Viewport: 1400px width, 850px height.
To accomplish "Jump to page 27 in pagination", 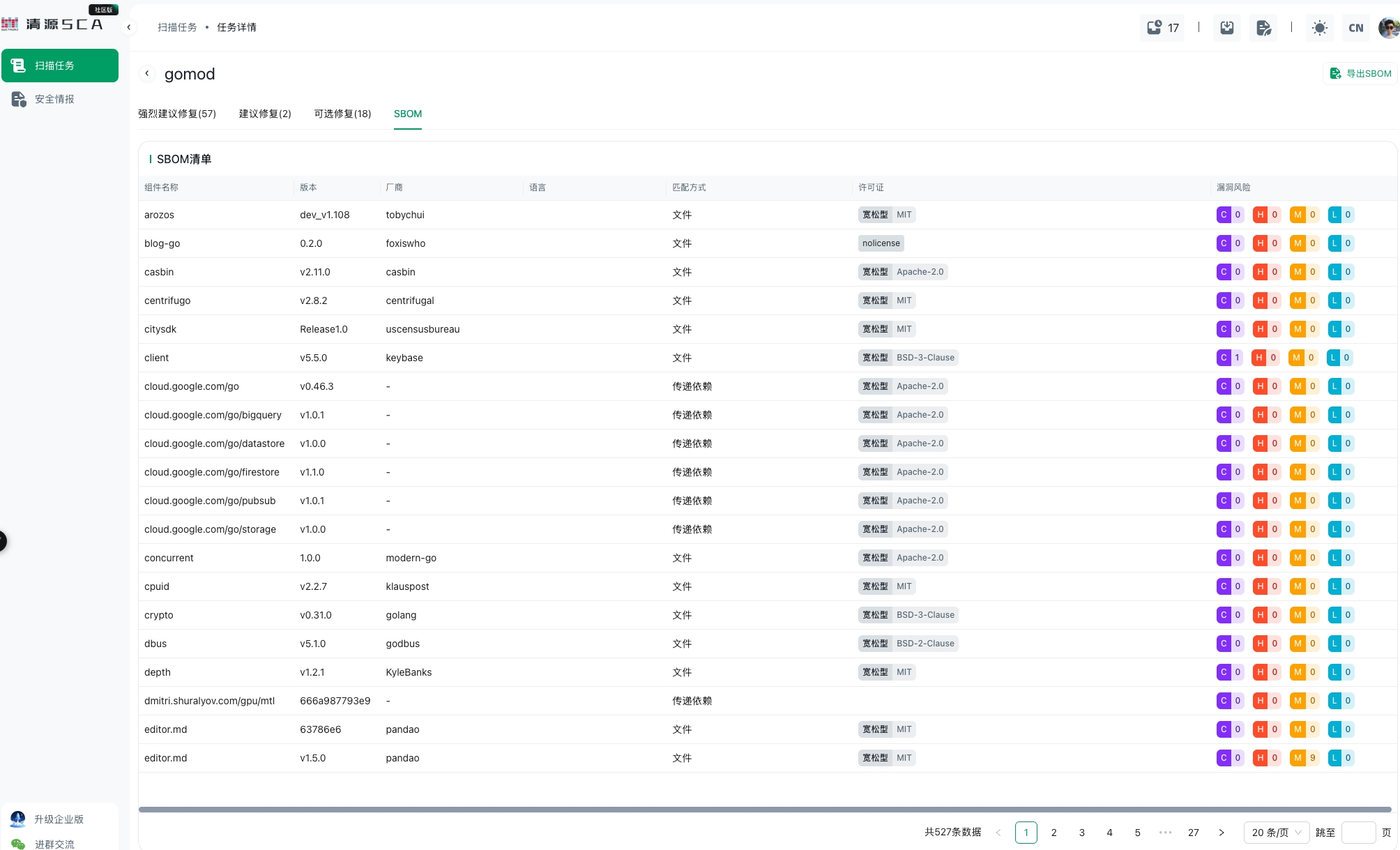I will pyautogui.click(x=1194, y=833).
